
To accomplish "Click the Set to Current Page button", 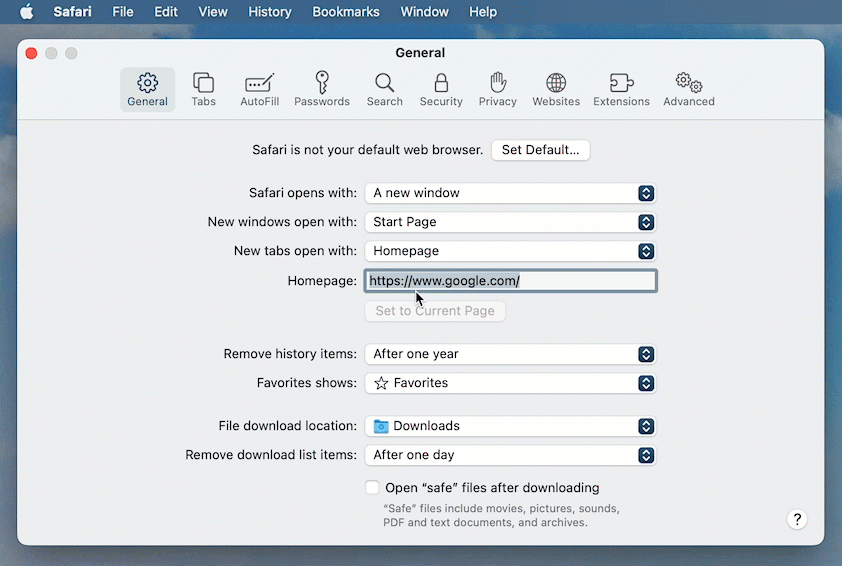I will 435,311.
